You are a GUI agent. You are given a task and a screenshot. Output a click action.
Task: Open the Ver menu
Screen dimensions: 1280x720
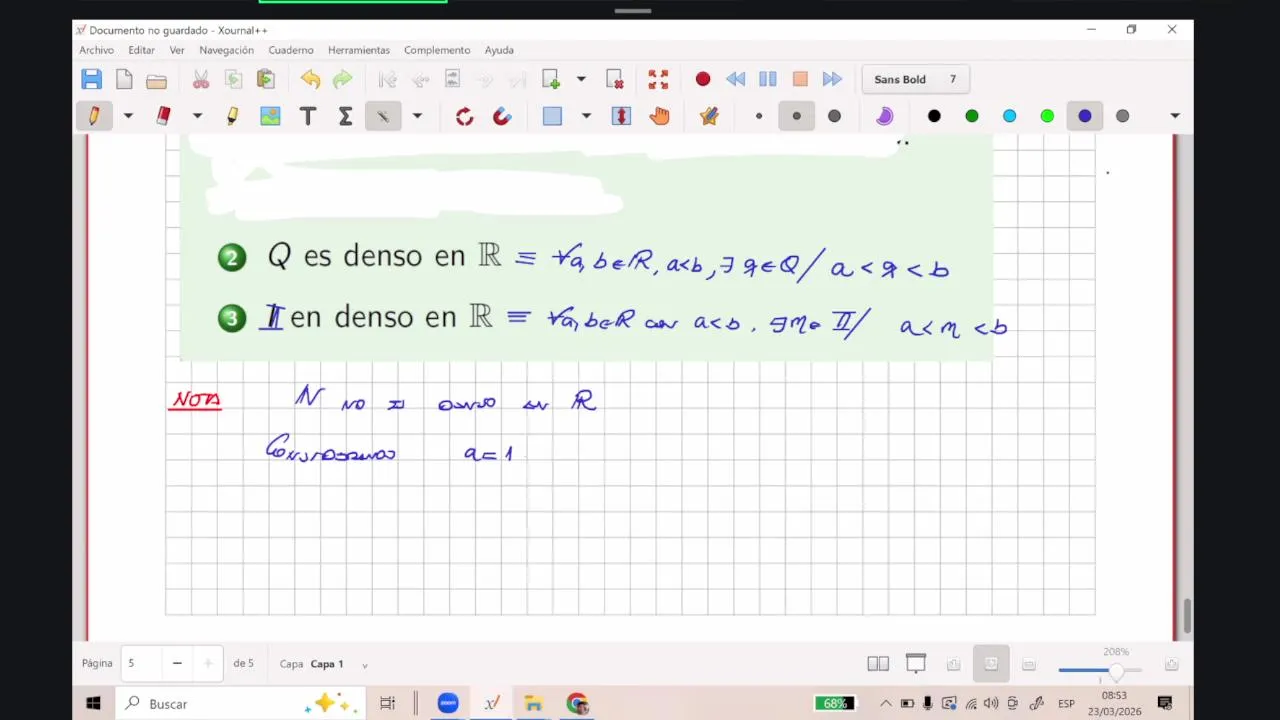pyautogui.click(x=177, y=50)
